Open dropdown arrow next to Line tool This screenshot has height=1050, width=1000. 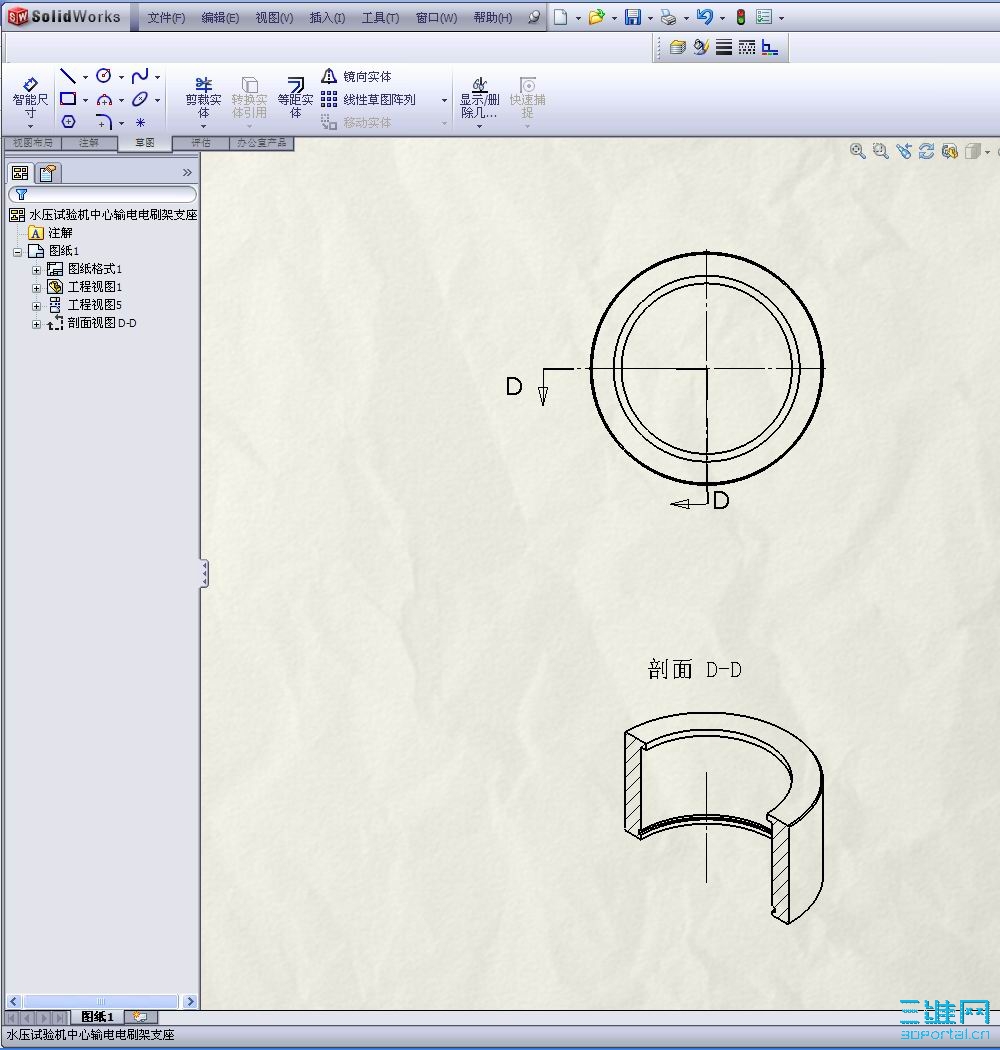pos(85,77)
